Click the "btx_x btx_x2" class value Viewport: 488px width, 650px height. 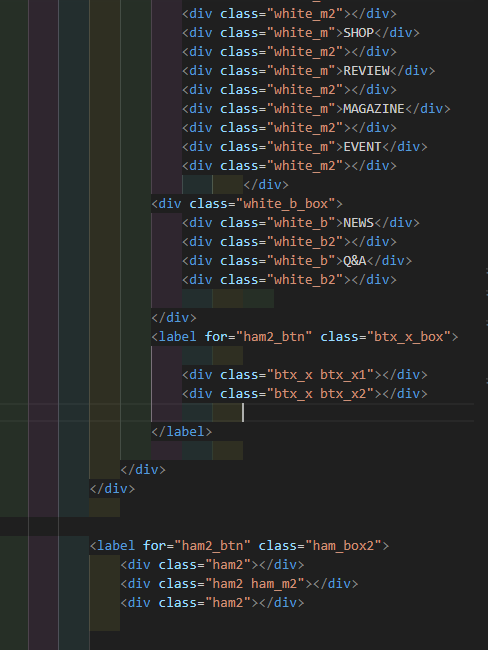click(x=320, y=394)
